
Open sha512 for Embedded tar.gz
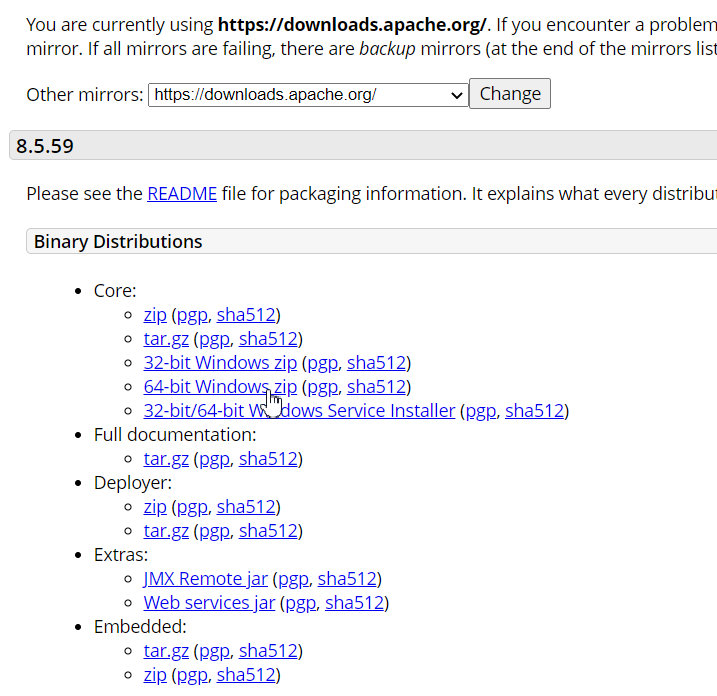268,651
